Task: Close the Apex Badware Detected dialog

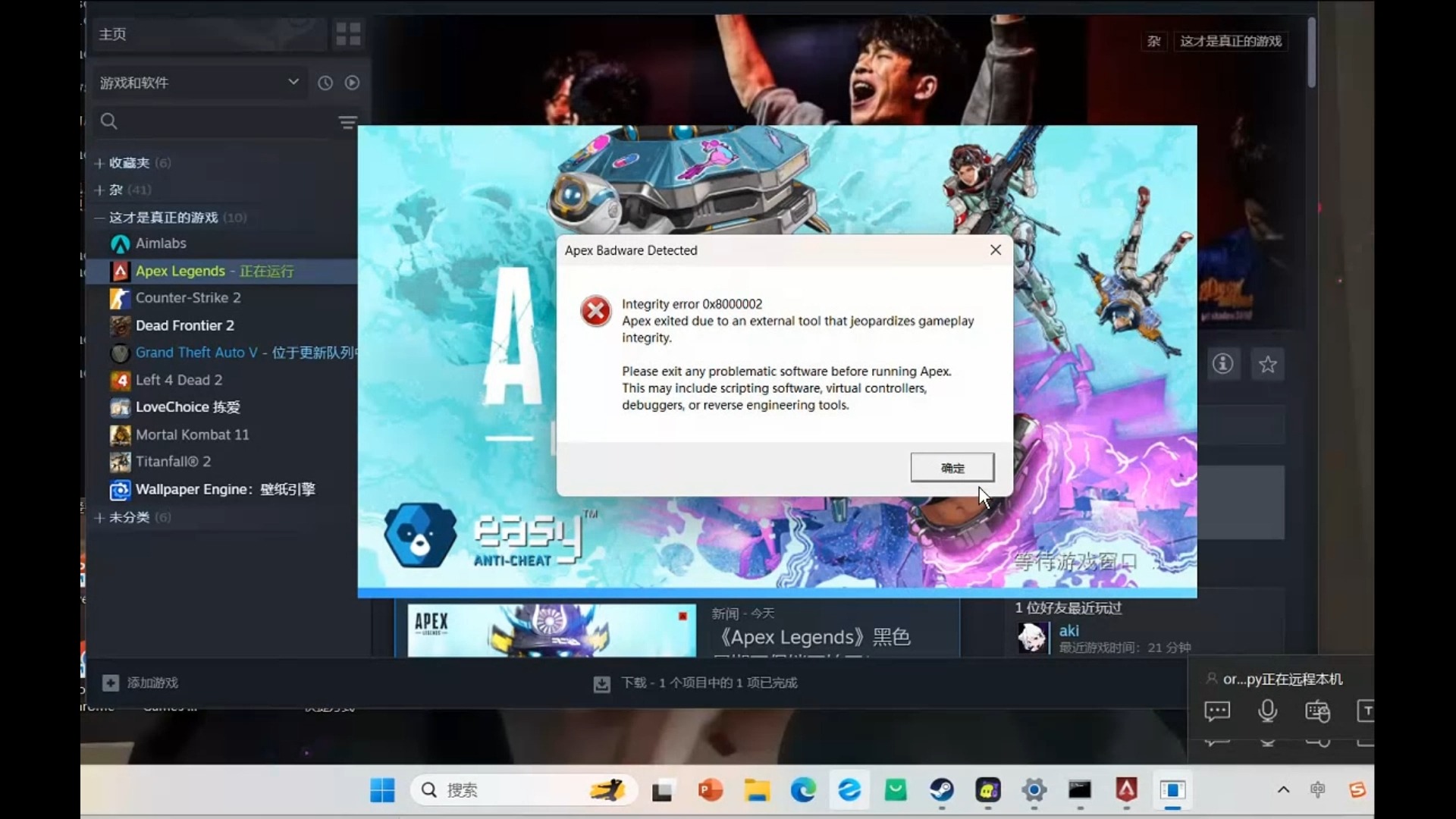Action: click(x=996, y=250)
